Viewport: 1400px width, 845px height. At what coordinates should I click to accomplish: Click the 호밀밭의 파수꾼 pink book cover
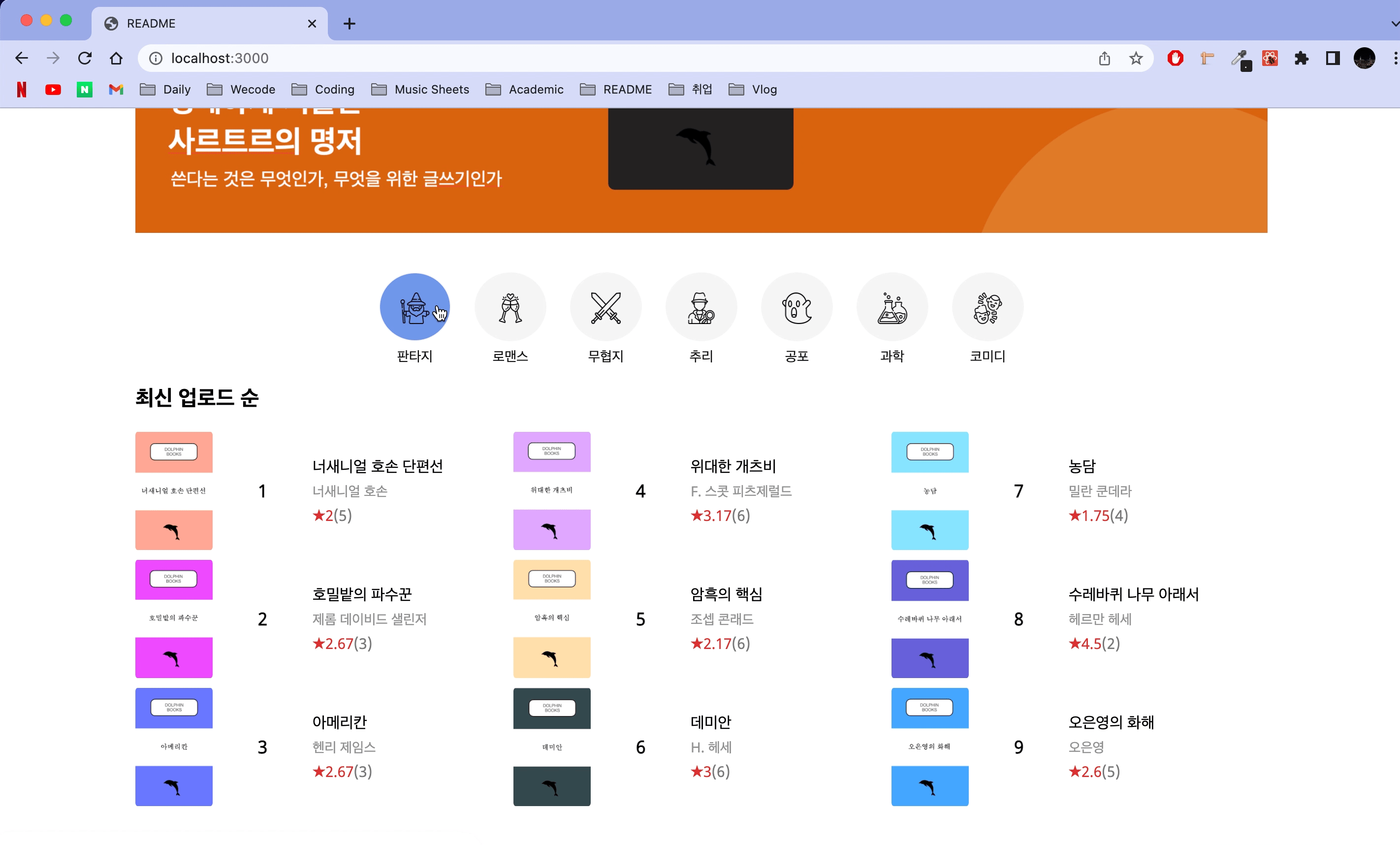[x=174, y=618]
